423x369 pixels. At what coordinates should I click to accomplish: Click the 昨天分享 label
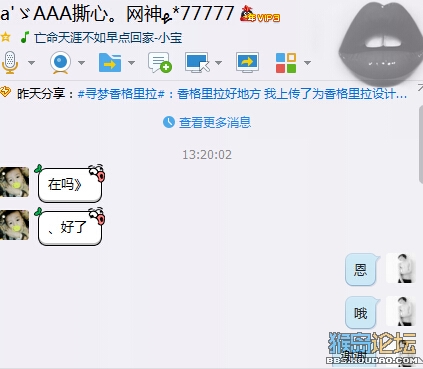[41, 94]
